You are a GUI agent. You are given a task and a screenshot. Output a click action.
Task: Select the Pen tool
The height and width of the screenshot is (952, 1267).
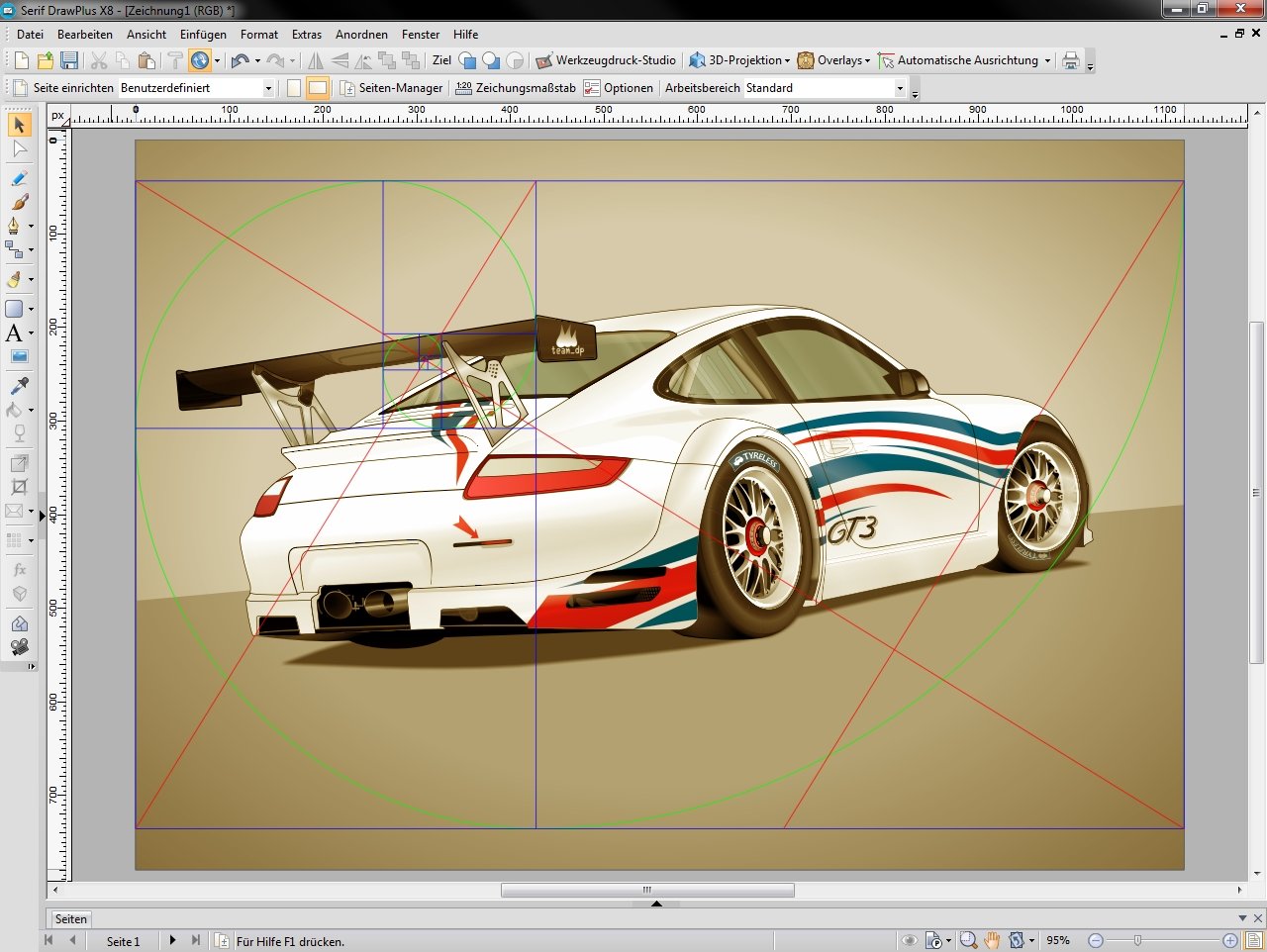[x=15, y=226]
